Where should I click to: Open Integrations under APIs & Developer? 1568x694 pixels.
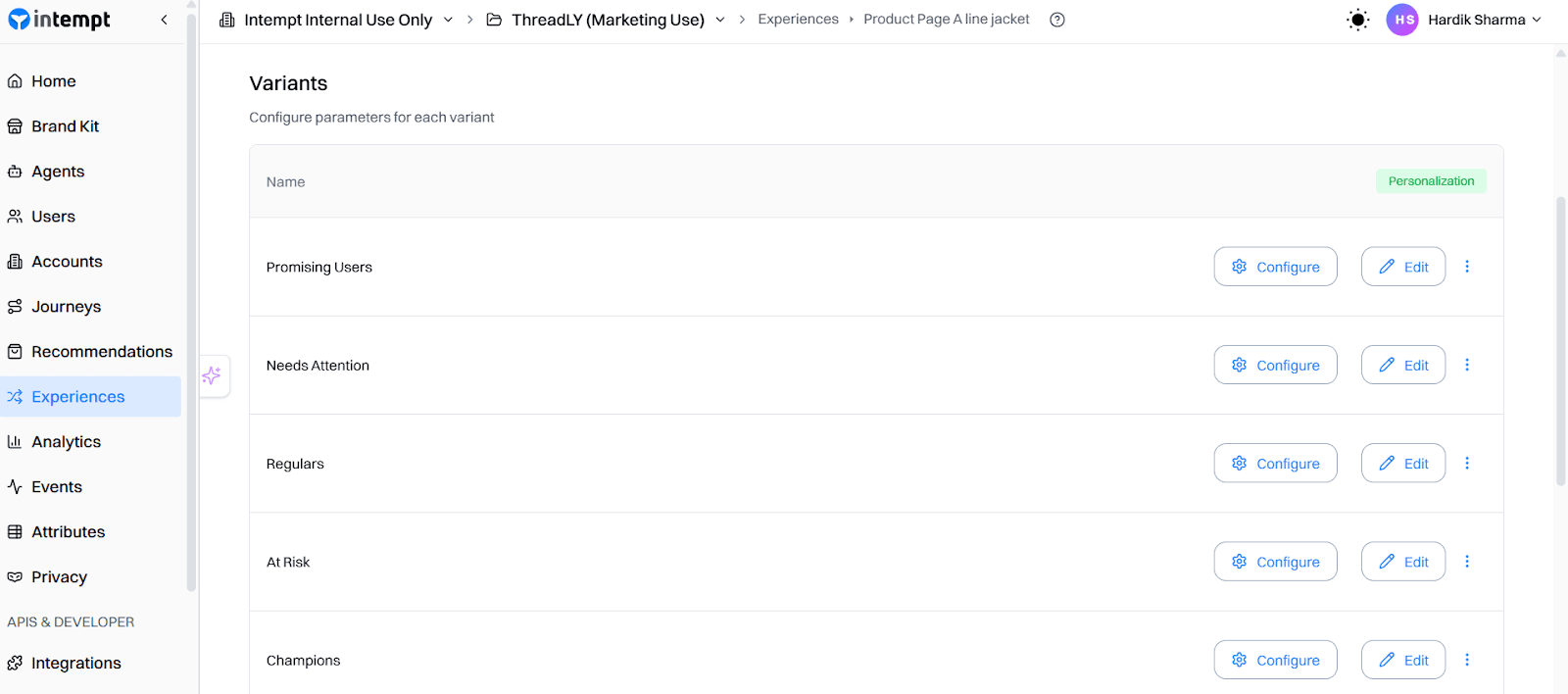[x=90, y=664]
